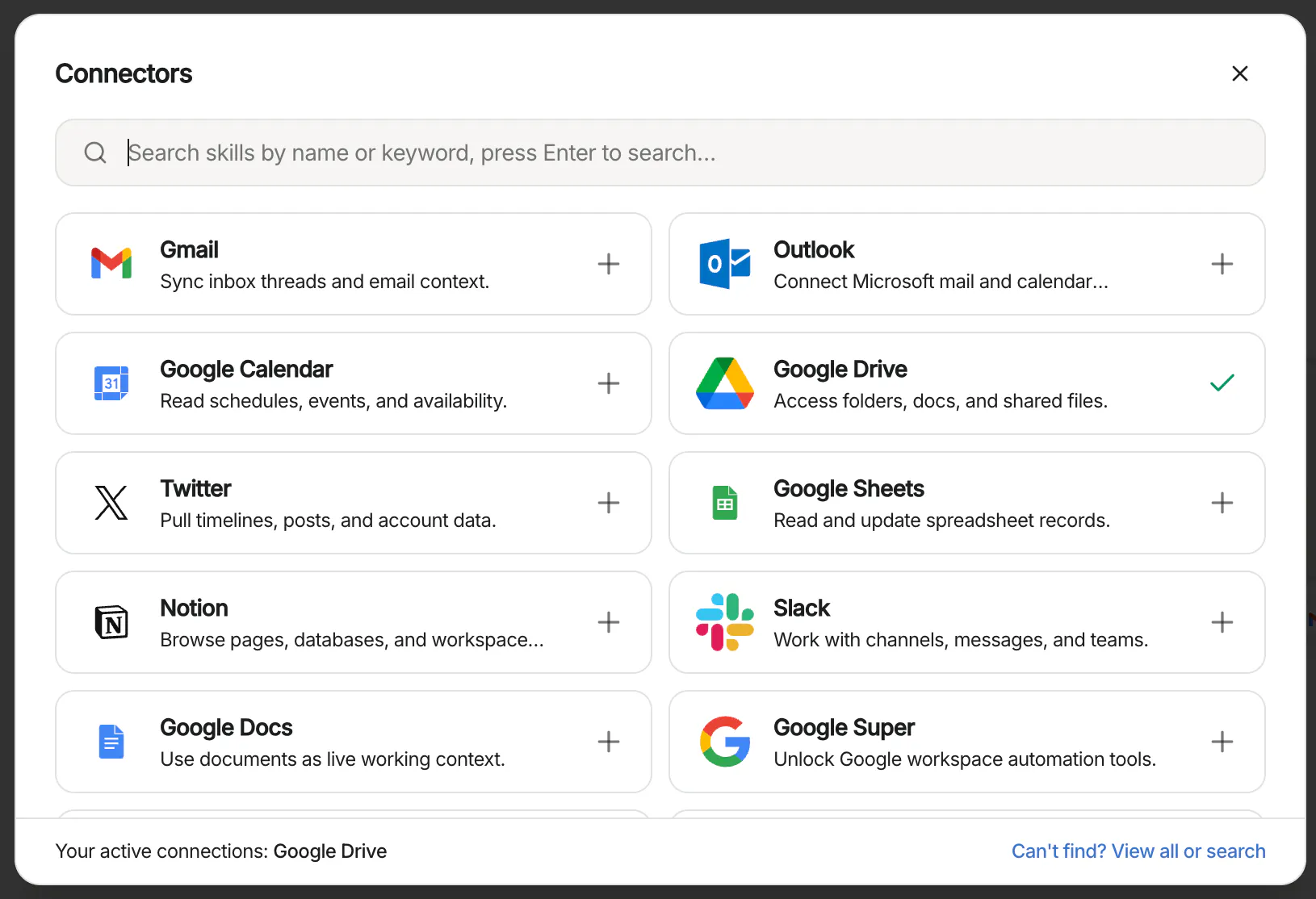Click the Gmail envelope icon

point(111,264)
